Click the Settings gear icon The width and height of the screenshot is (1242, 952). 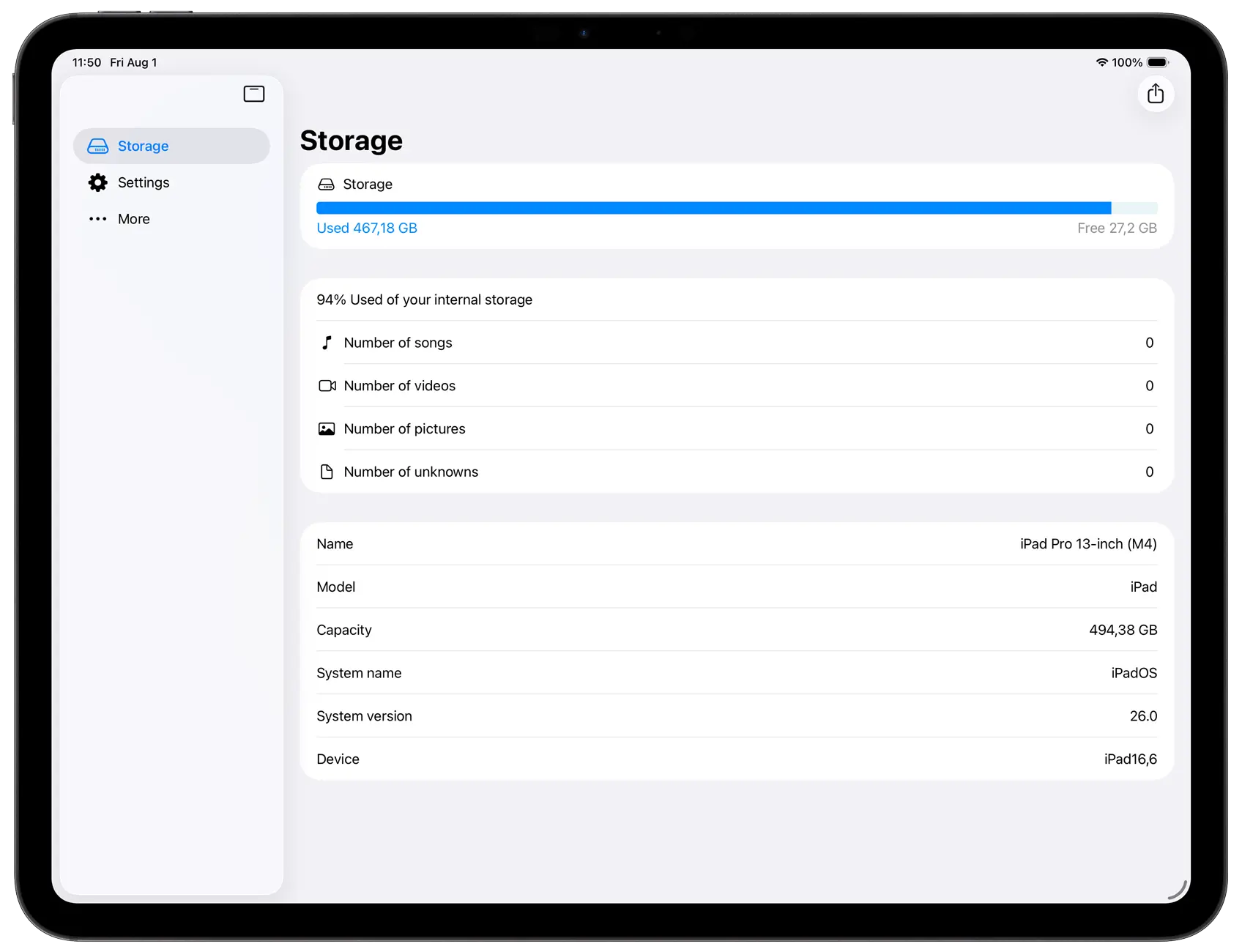click(x=98, y=182)
